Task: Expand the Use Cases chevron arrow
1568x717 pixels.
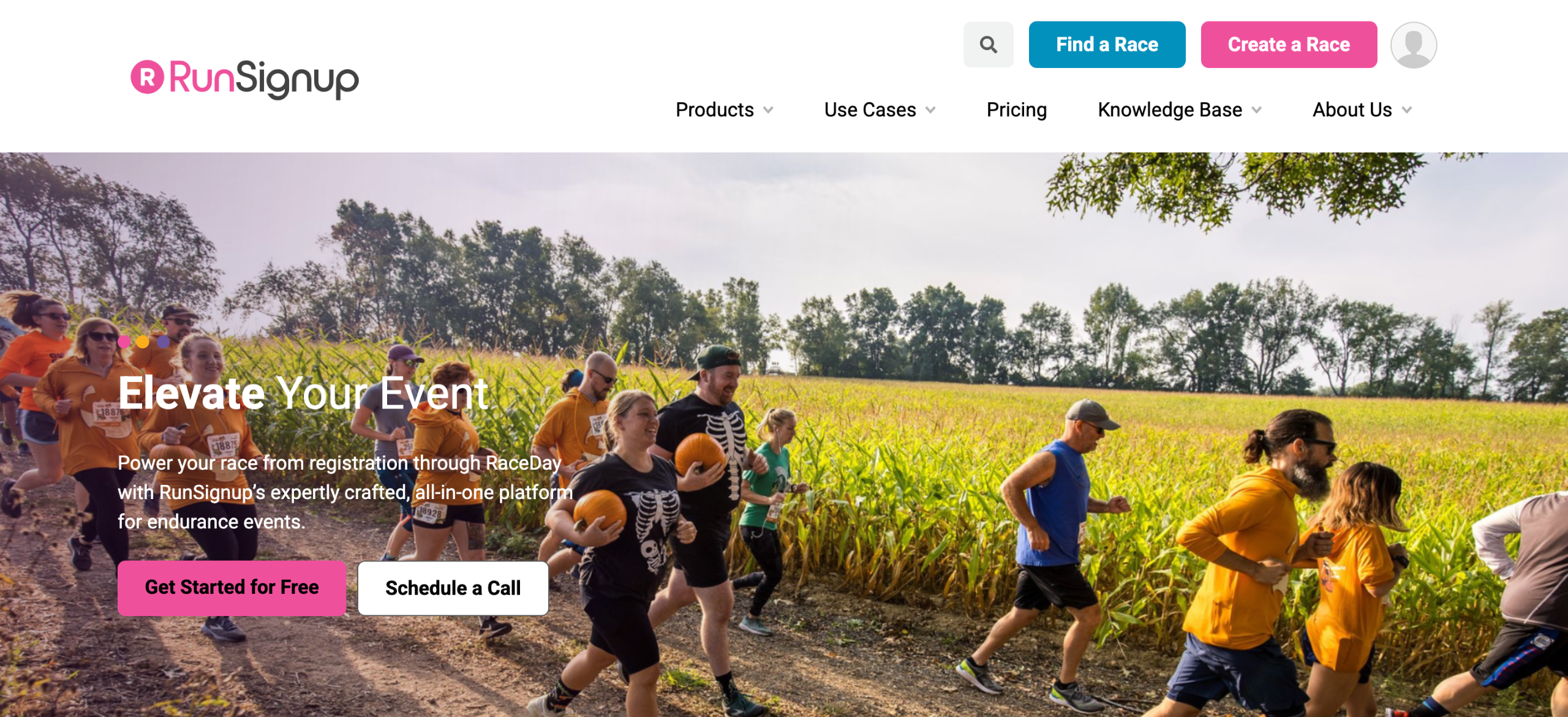Action: [x=930, y=110]
